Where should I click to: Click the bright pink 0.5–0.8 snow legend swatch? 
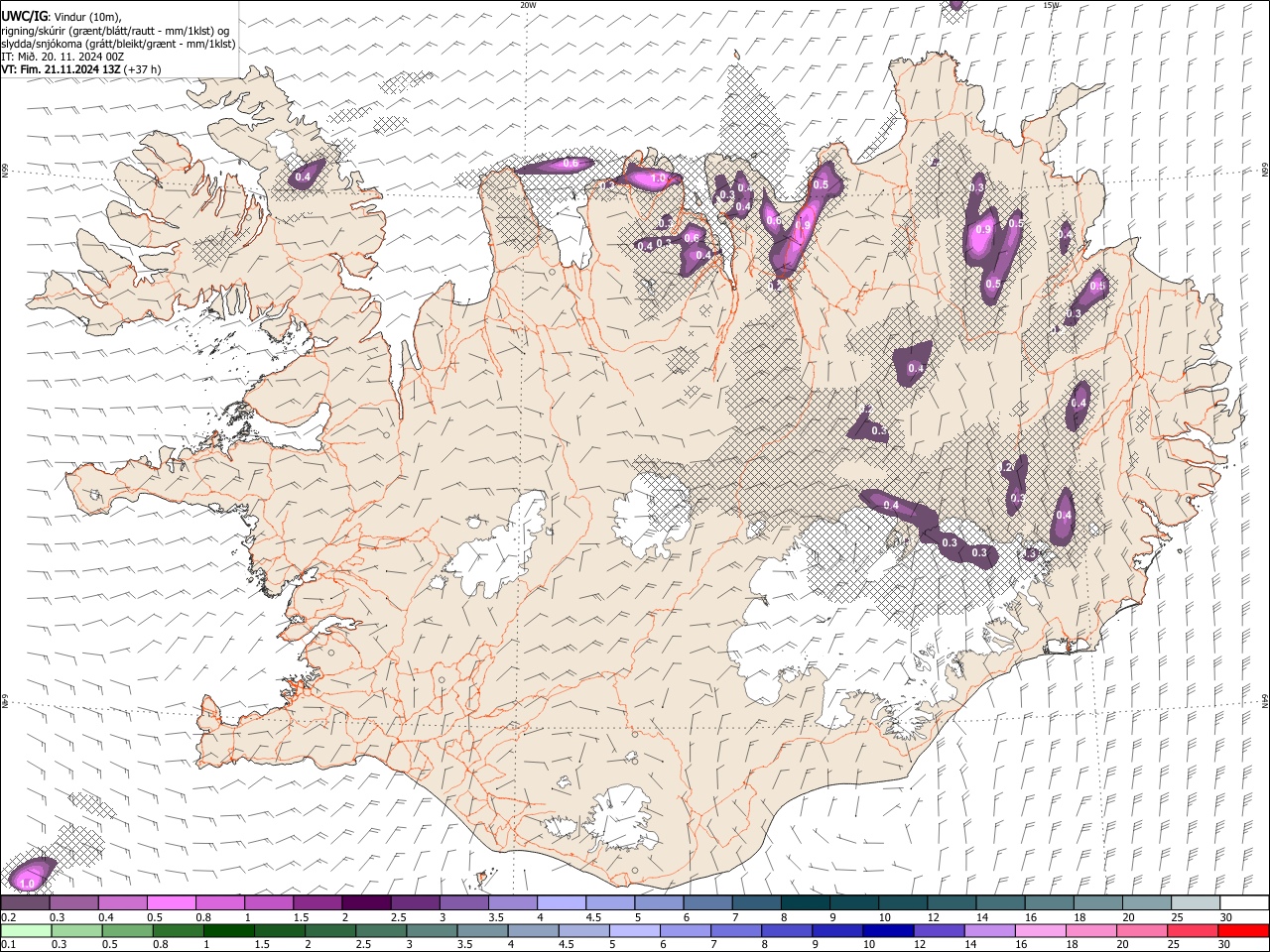point(171,902)
